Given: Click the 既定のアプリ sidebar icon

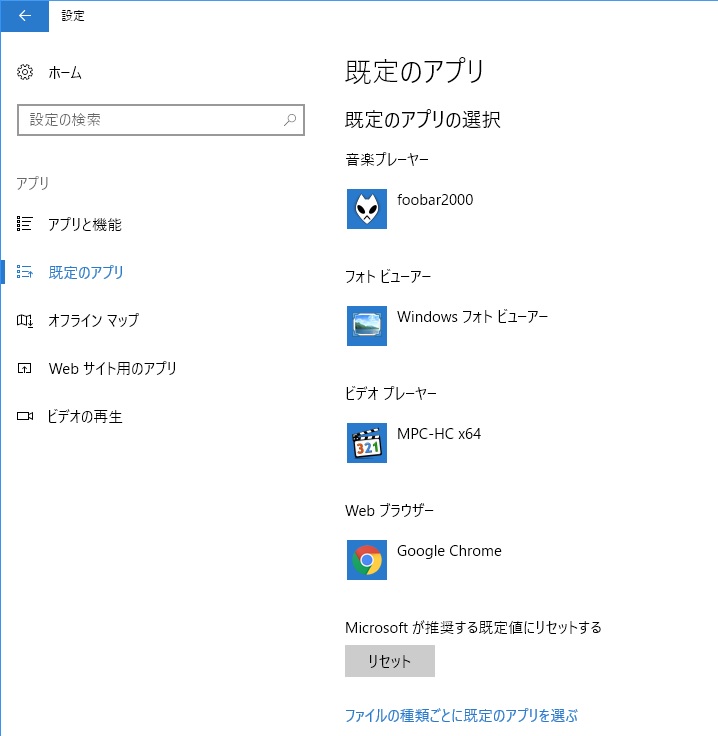Looking at the screenshot, I should [24, 272].
